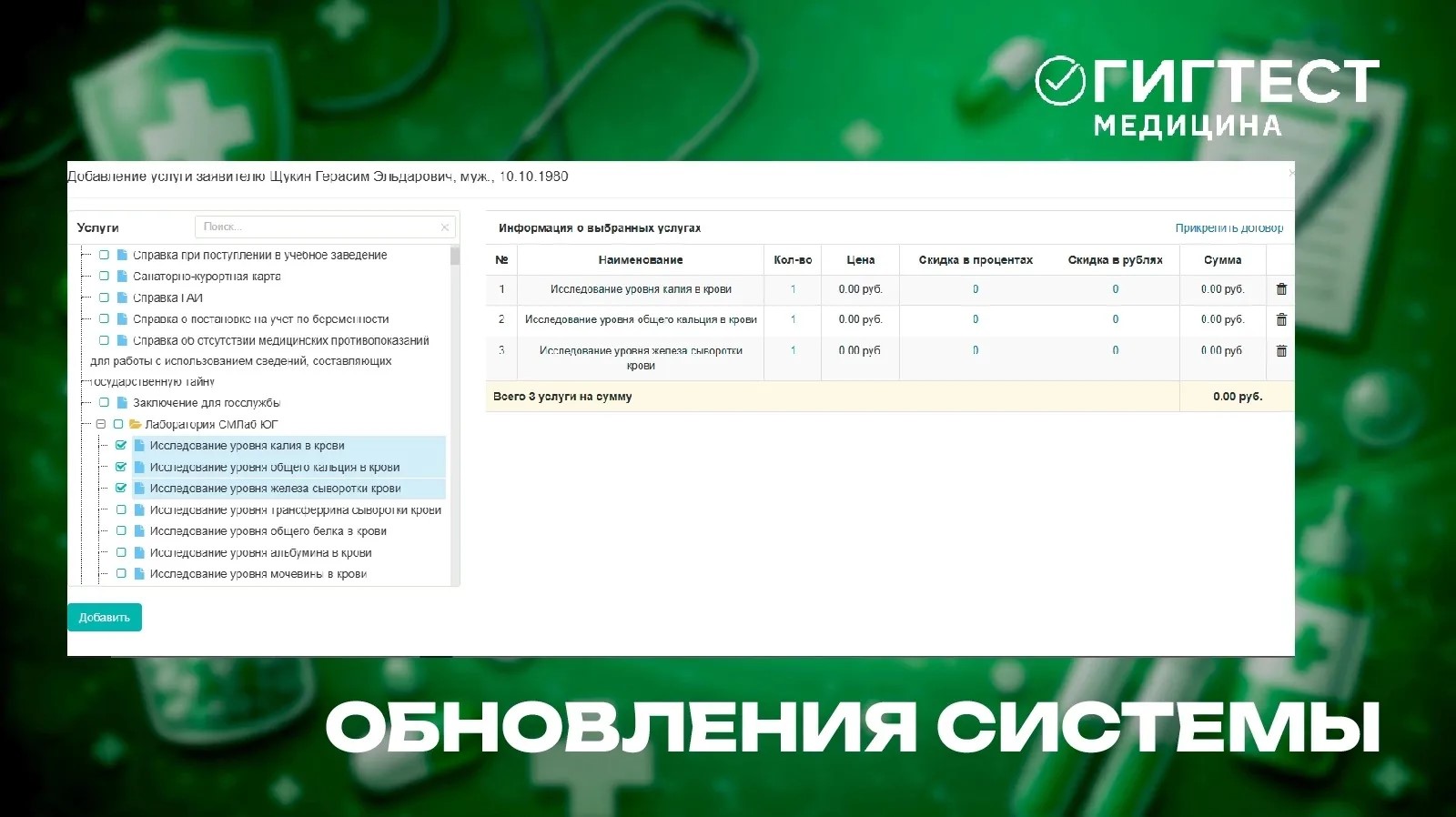
Task: Edit ruble discount for 'калия в крови' row
Action: pyautogui.click(x=1116, y=289)
